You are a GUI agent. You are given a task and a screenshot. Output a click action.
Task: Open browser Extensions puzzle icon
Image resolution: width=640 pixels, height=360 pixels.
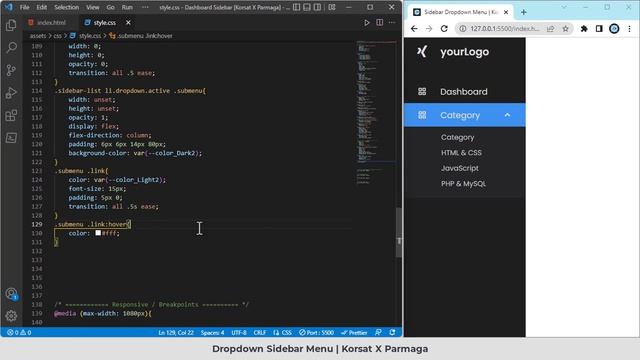coord(584,29)
